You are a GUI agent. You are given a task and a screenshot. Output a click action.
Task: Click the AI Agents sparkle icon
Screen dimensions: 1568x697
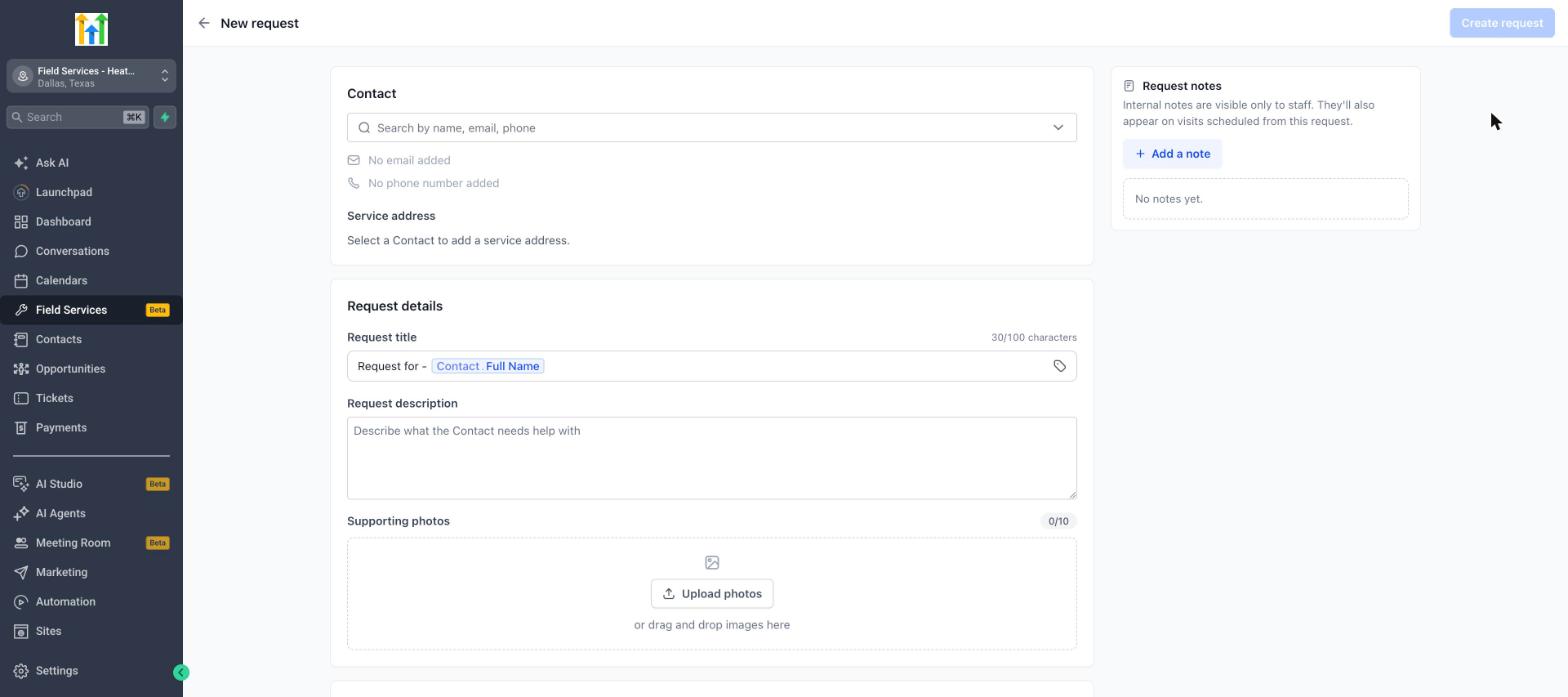click(21, 514)
